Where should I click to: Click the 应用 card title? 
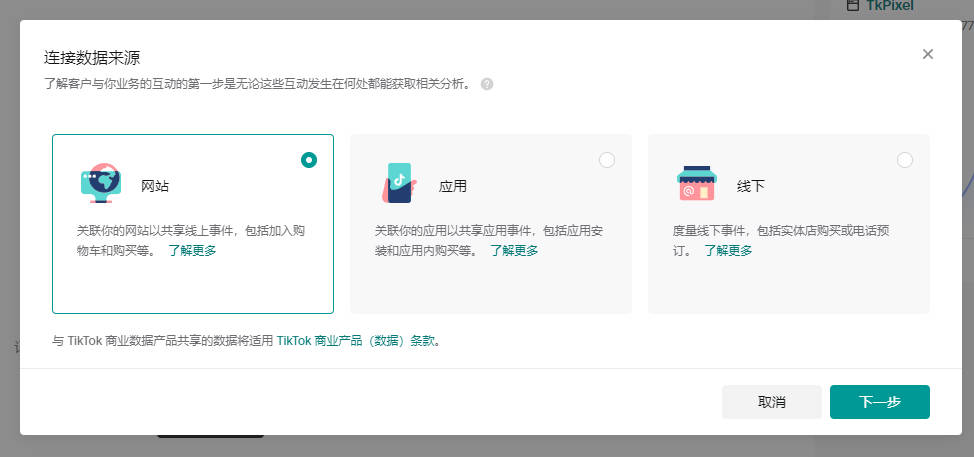[x=453, y=186]
